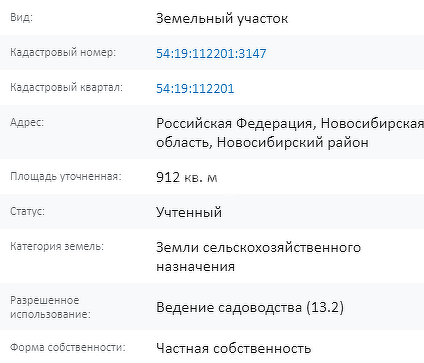Click the area value '912 кв. м'
This screenshot has width=424, height=363.
[x=187, y=177]
